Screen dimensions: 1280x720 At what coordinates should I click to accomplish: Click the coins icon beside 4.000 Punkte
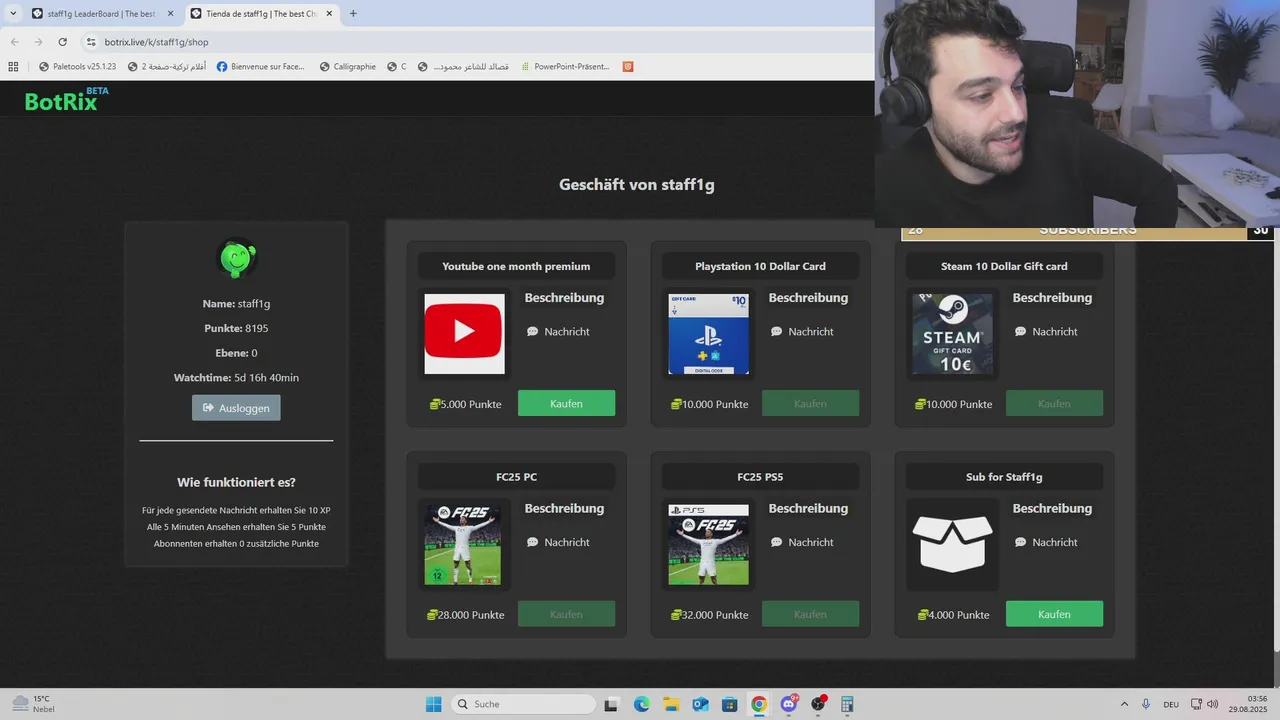(x=923, y=615)
